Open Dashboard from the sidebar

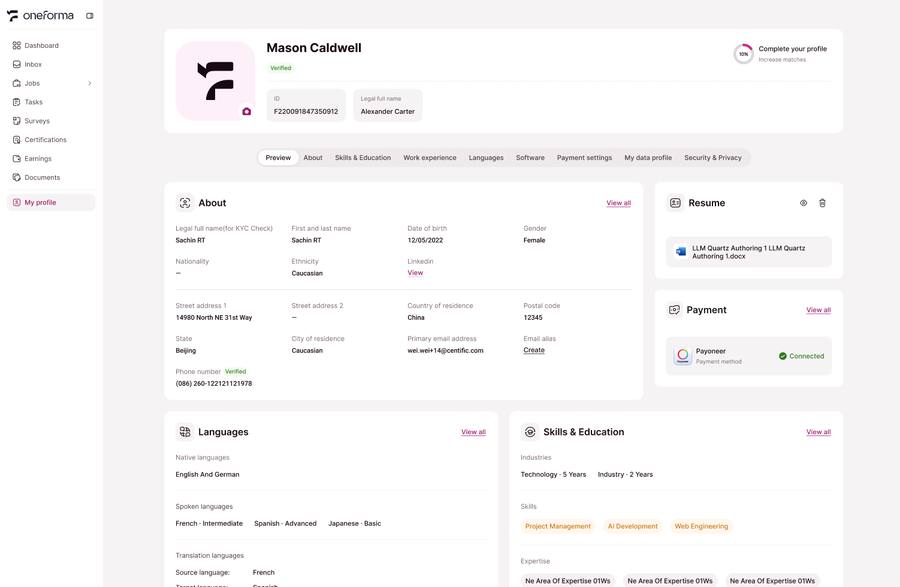tap(51, 45)
